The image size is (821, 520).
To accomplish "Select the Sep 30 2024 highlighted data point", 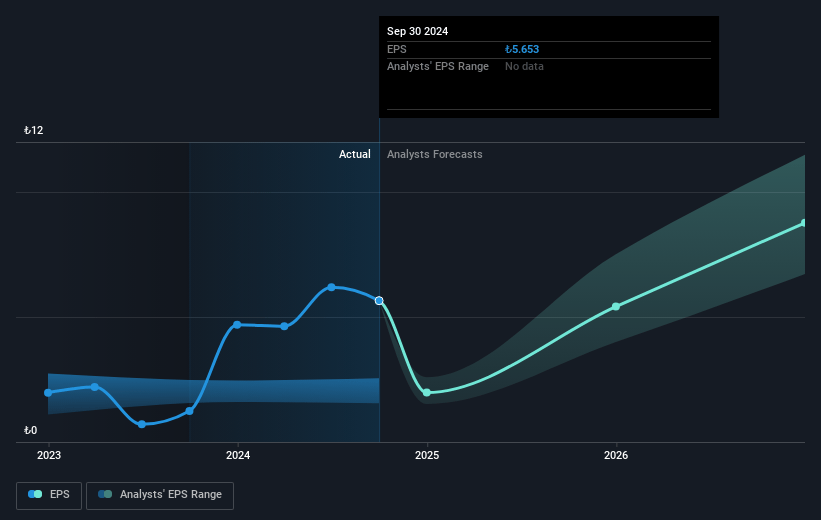I will [379, 301].
